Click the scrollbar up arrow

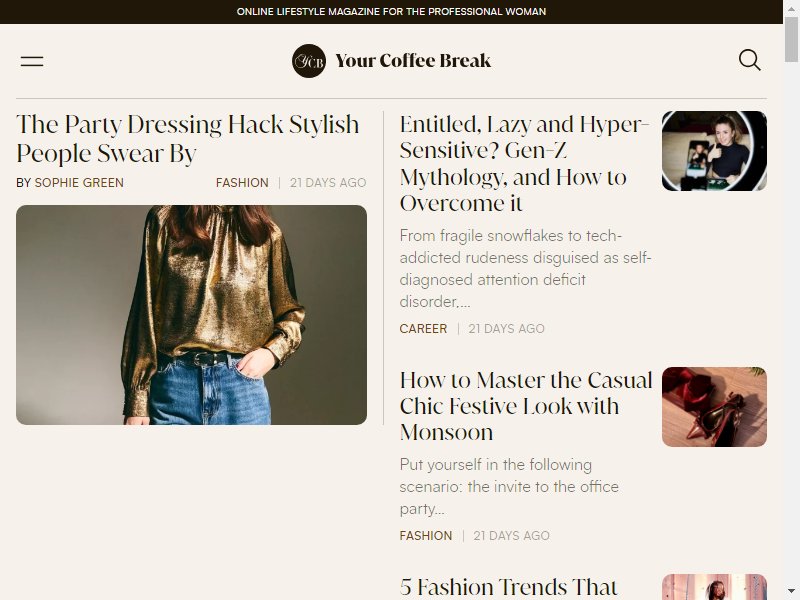pyautogui.click(x=791, y=7)
